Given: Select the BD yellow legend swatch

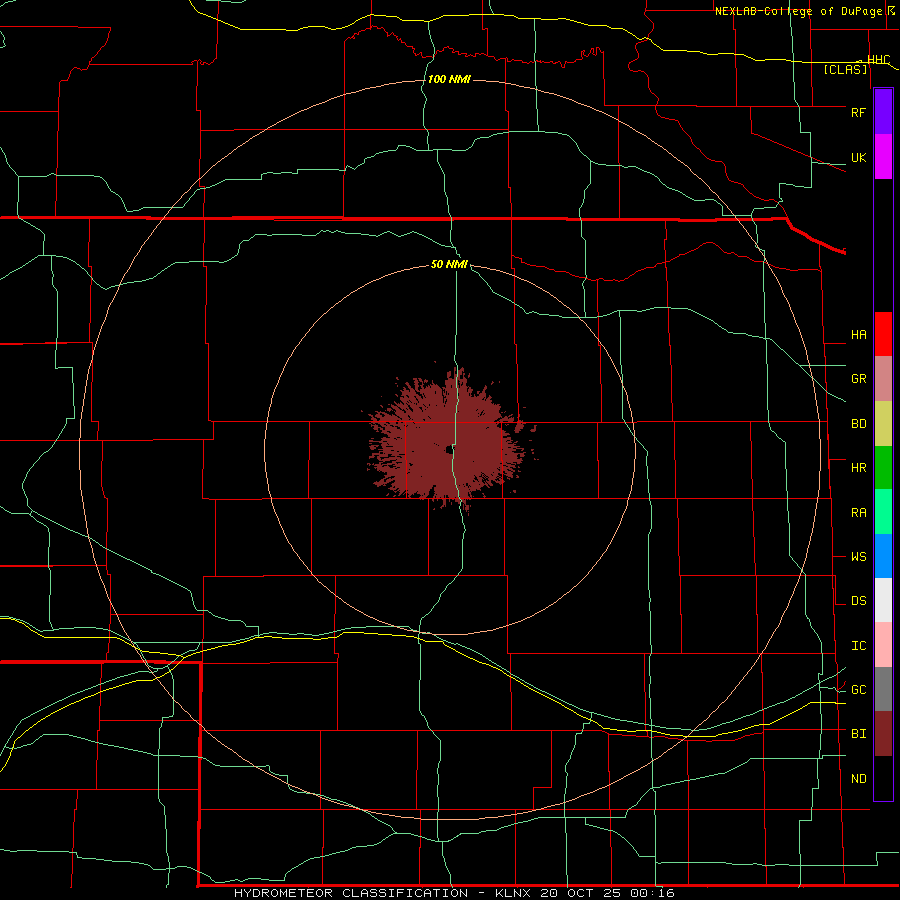Looking at the screenshot, I should coord(883,424).
